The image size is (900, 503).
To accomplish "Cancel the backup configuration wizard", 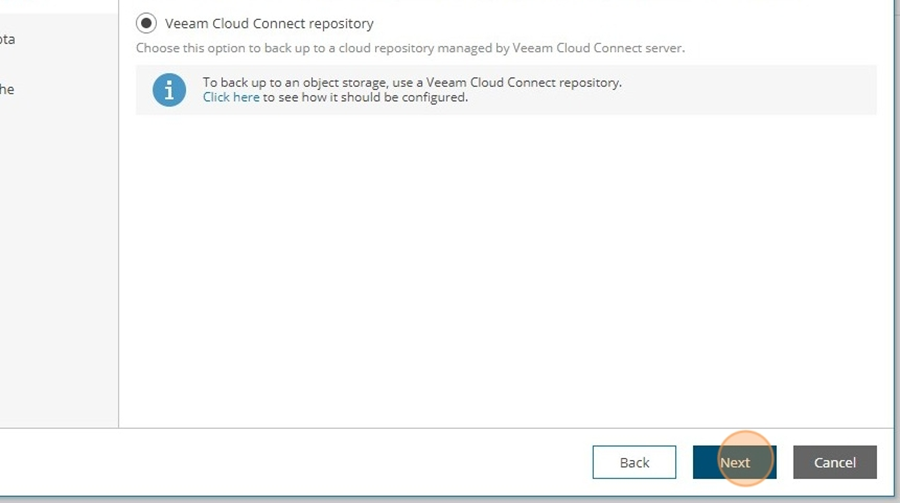I will coord(835,462).
